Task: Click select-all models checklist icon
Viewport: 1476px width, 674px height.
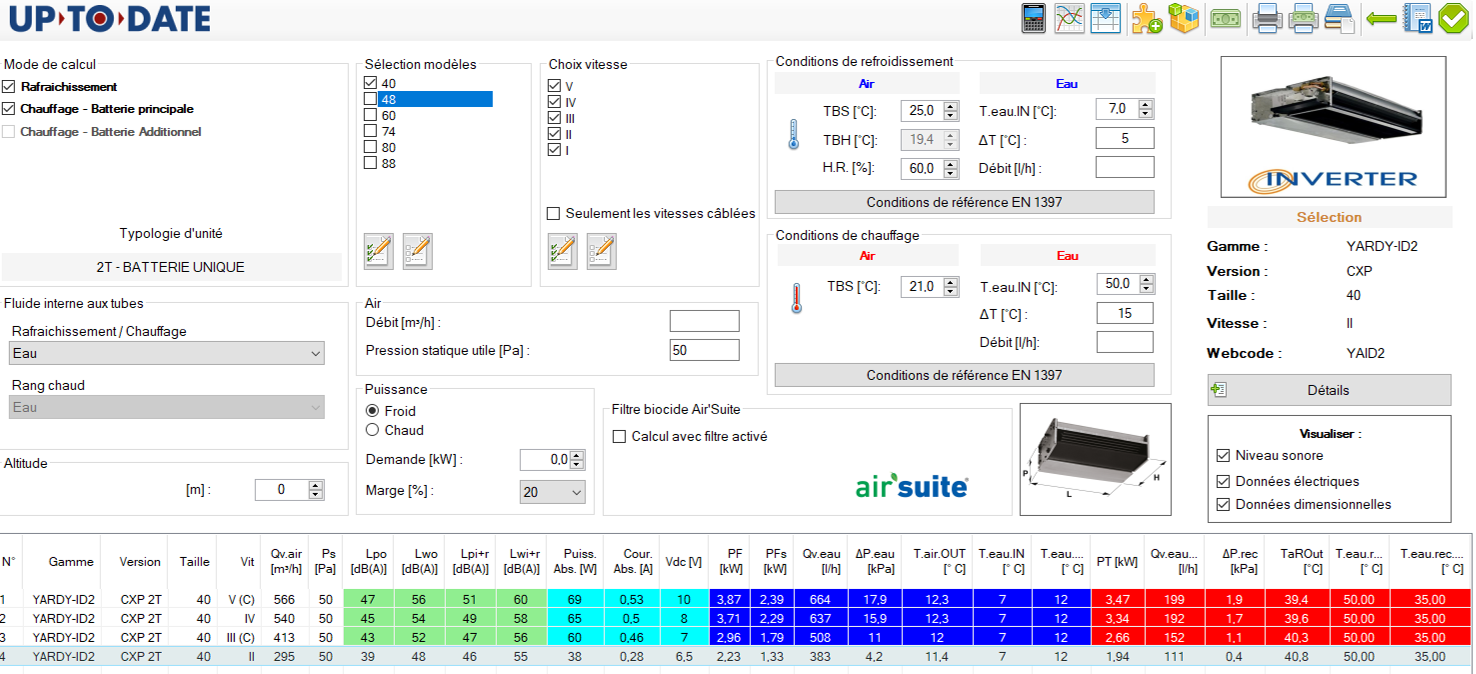Action: pyautogui.click(x=379, y=250)
